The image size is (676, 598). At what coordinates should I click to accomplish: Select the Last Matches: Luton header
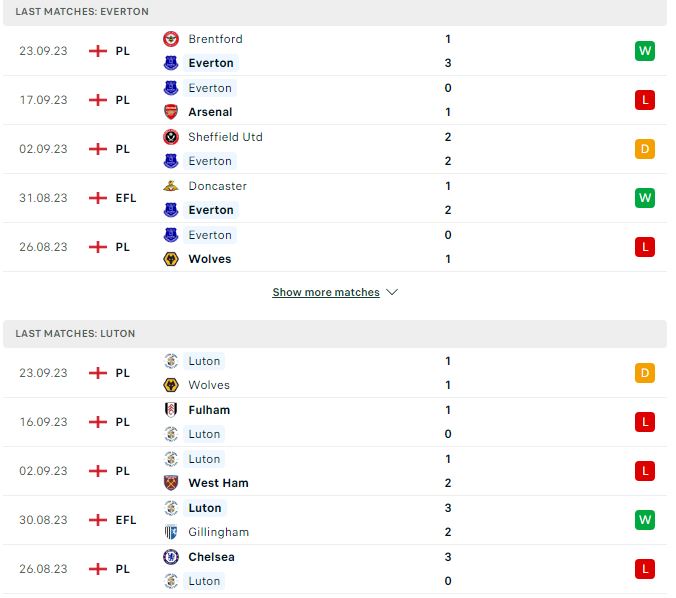[x=335, y=334]
